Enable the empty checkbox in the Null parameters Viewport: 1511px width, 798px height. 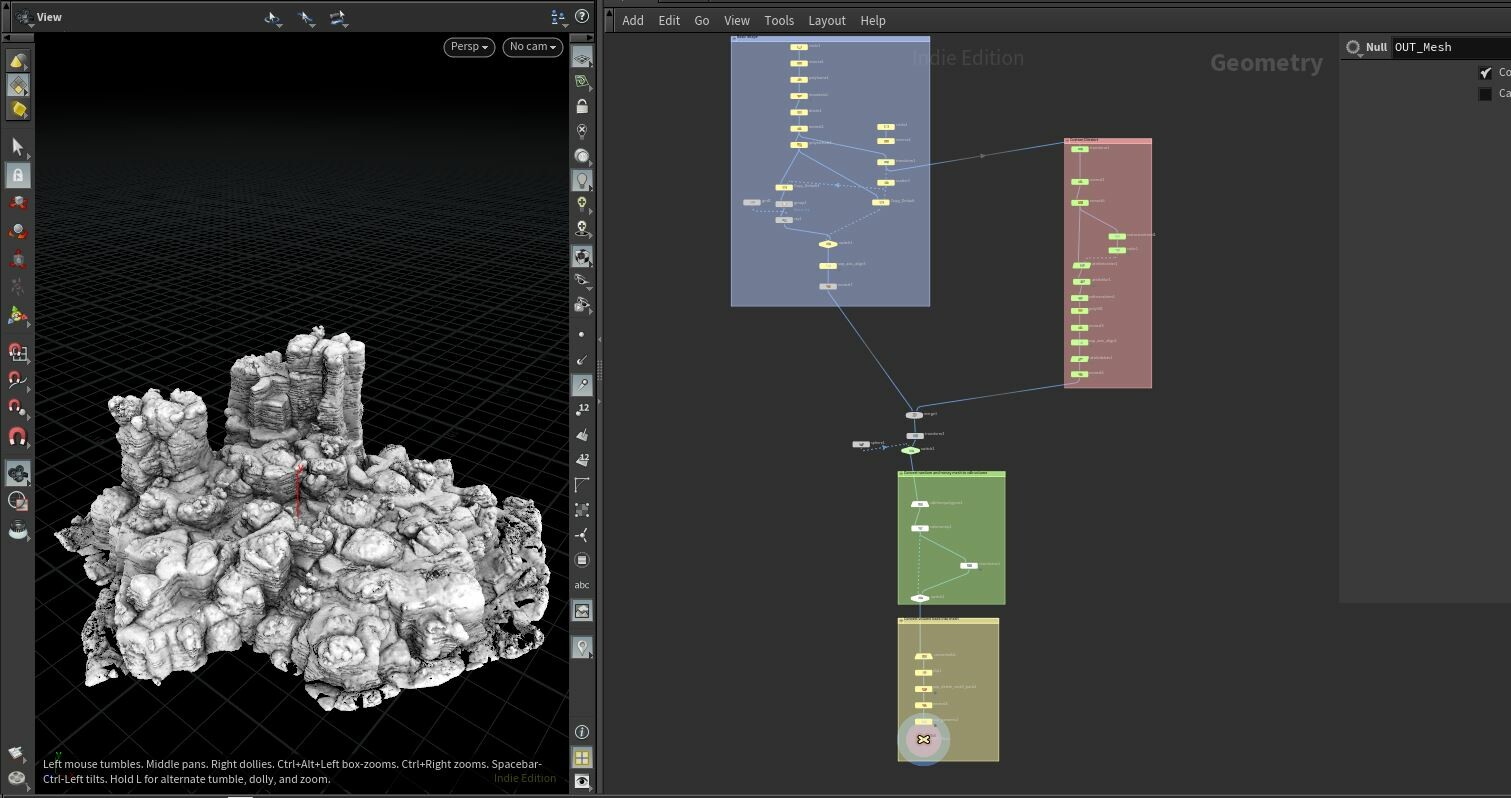coord(1485,93)
